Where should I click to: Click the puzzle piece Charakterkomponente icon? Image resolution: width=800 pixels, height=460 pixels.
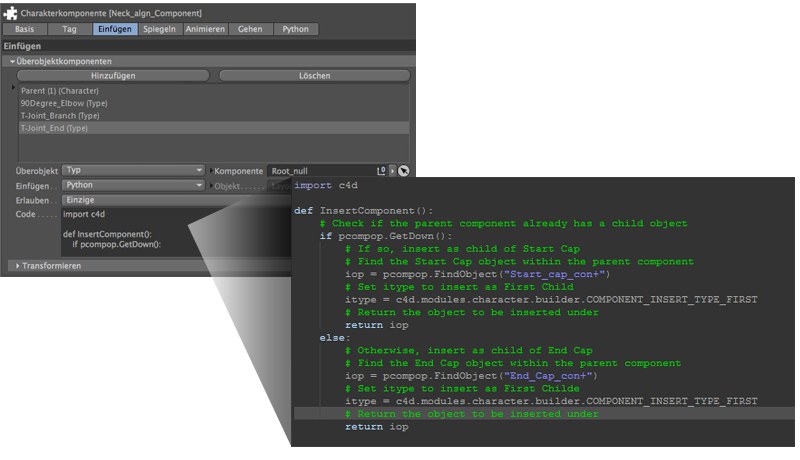click(x=10, y=13)
